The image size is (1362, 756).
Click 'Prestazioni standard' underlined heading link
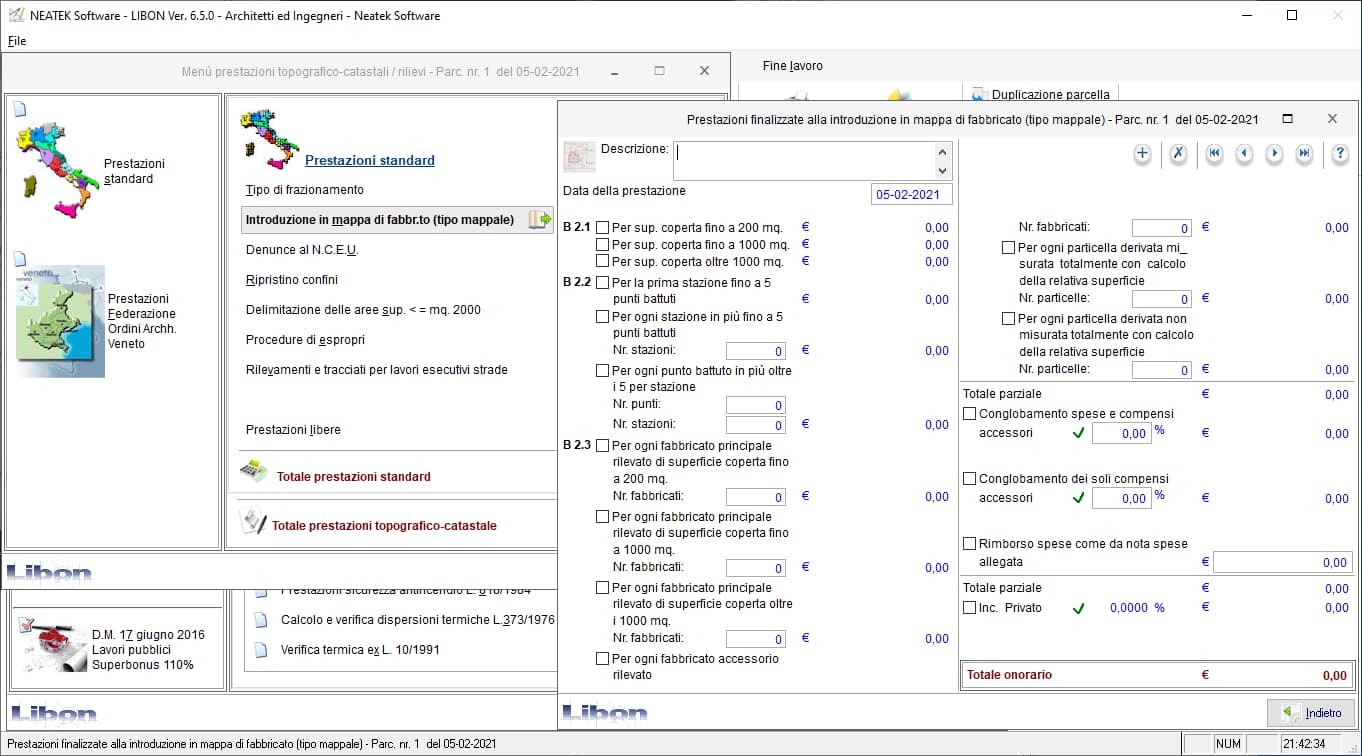pos(370,160)
